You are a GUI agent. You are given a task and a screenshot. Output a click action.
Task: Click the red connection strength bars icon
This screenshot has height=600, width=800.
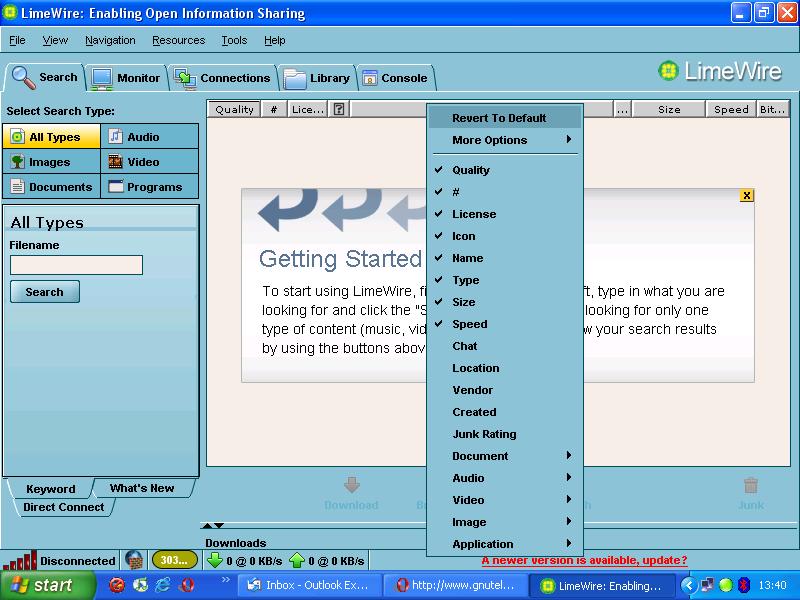click(x=19, y=560)
